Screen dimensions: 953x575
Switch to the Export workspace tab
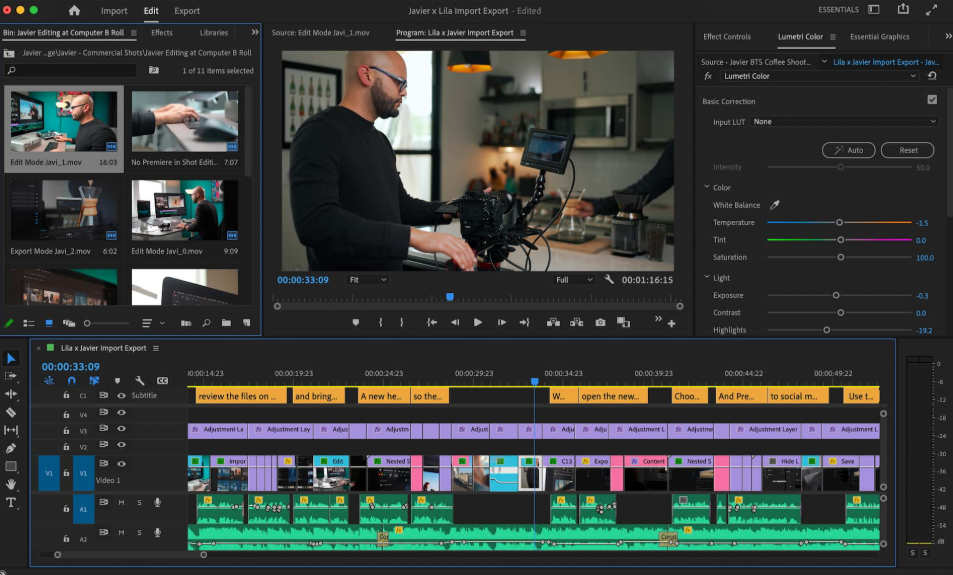tap(187, 11)
